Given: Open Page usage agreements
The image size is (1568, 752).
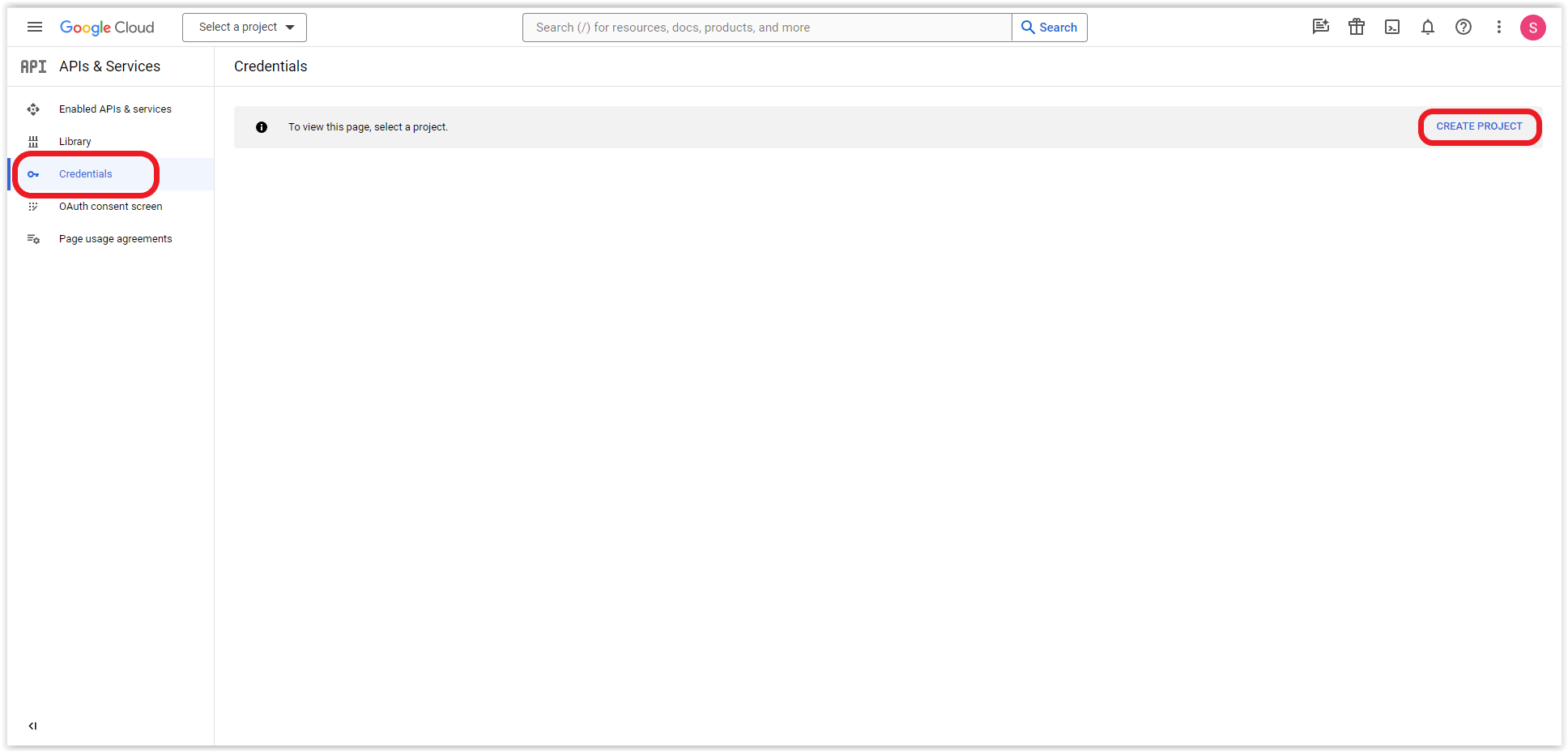Looking at the screenshot, I should 115,238.
